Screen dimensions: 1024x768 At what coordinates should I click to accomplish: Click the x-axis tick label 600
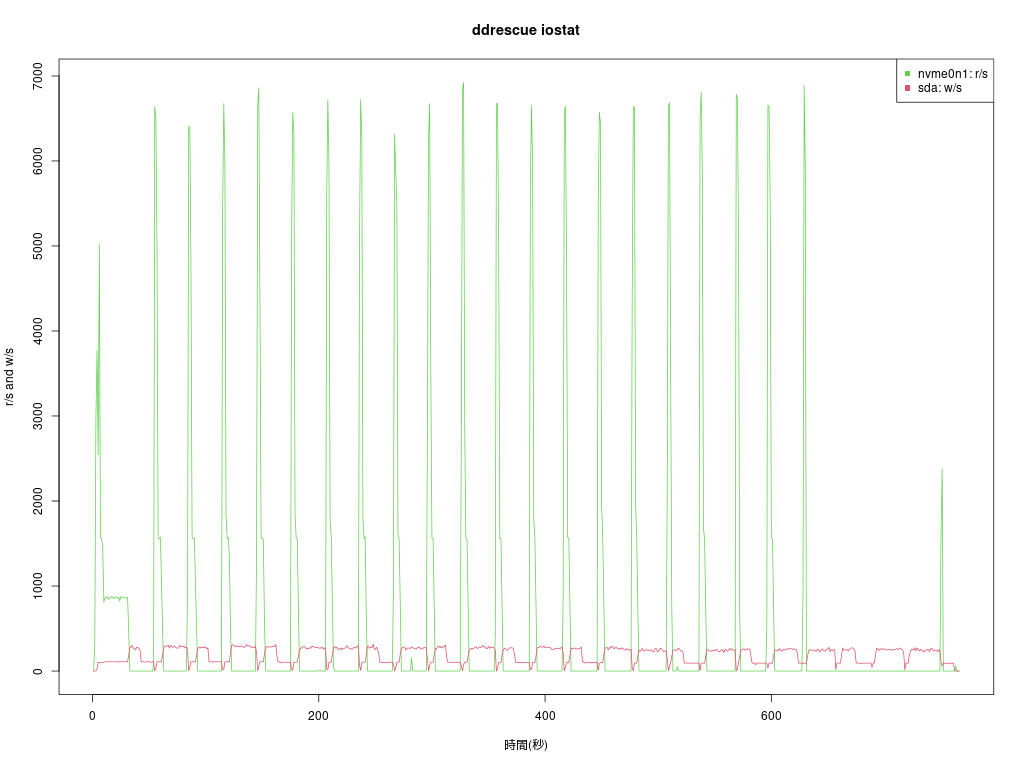[771, 716]
